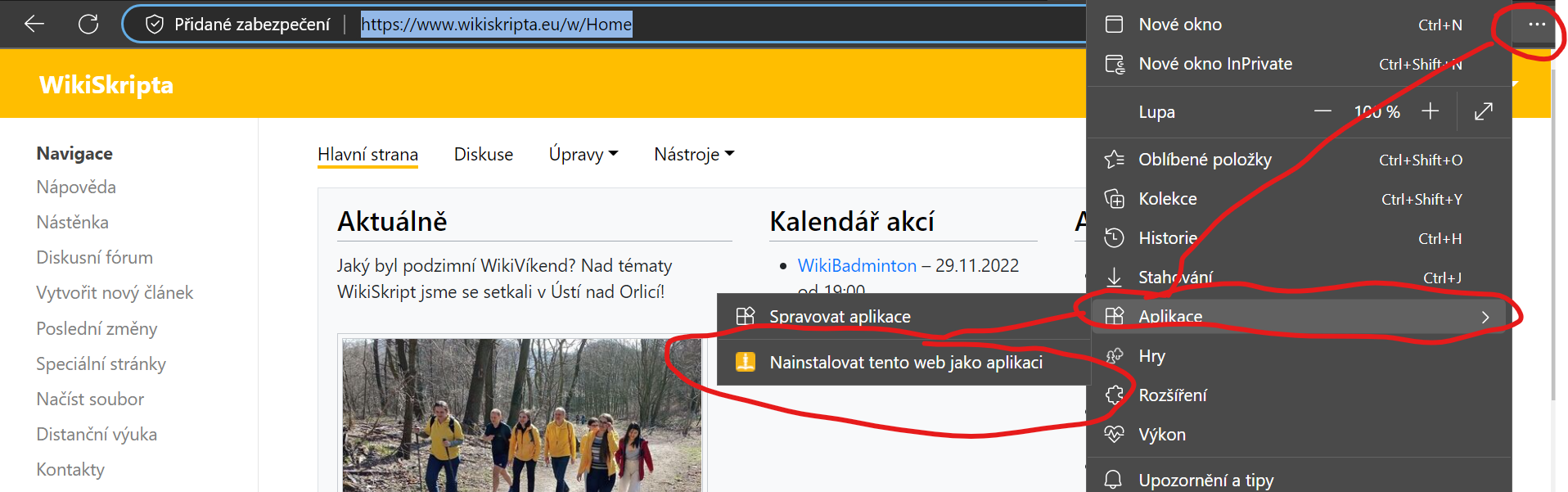The width and height of the screenshot is (1568, 492).
Task: Open Diskusní fórum link
Action: point(94,258)
